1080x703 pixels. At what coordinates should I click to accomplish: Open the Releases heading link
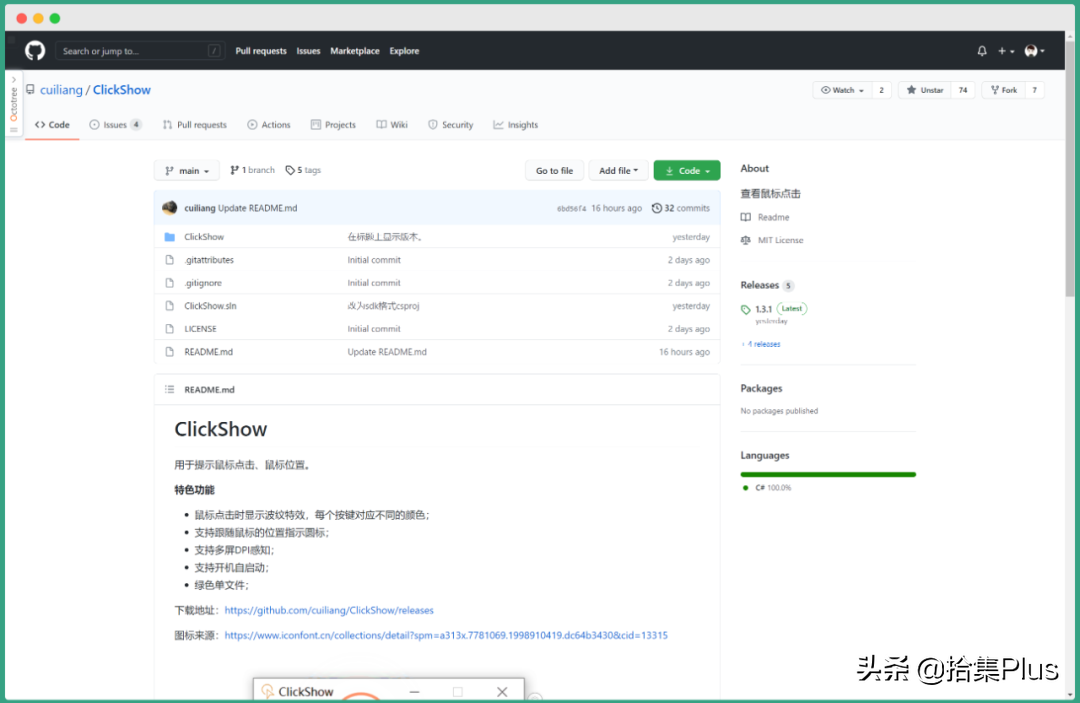(x=760, y=285)
